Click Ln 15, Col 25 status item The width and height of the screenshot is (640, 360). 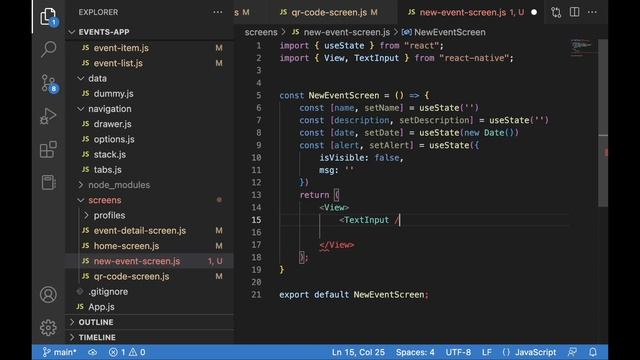click(358, 352)
